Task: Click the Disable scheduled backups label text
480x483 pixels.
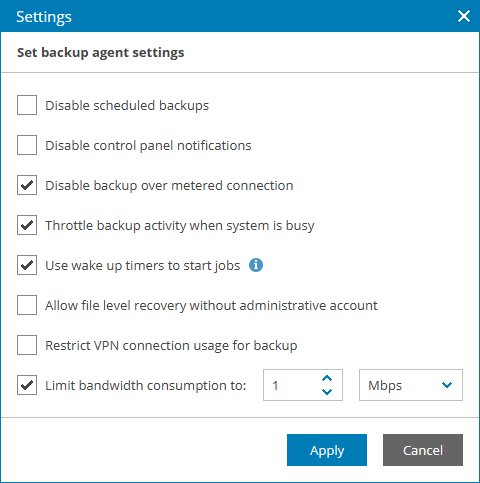Action: (x=127, y=106)
